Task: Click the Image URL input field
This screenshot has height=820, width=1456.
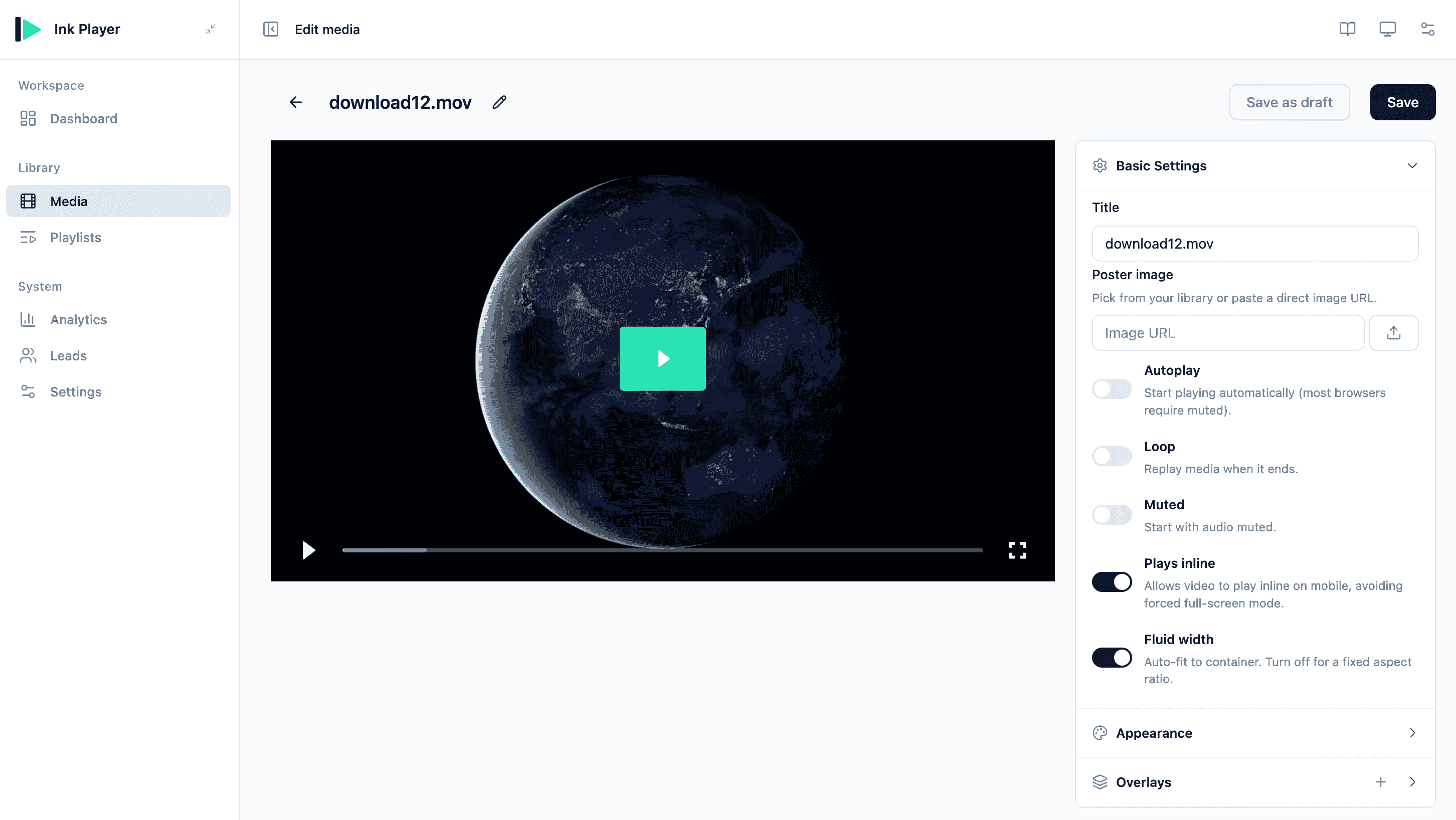Action: (x=1228, y=333)
